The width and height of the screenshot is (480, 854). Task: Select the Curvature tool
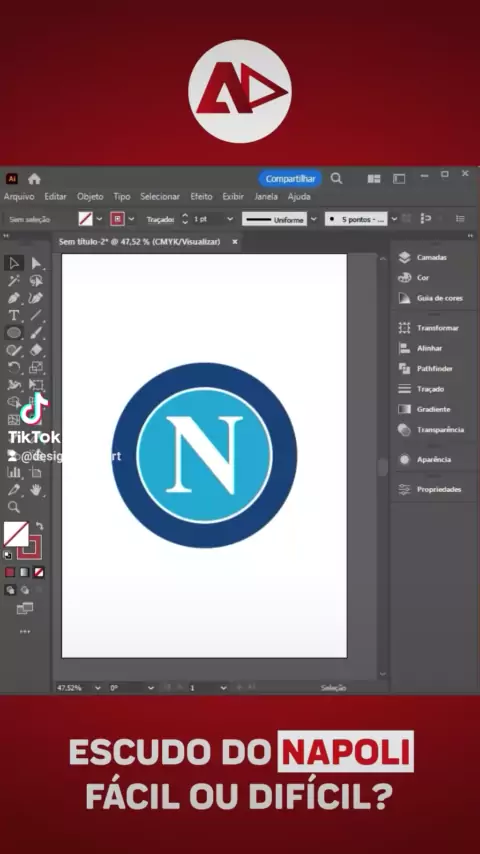coord(36,298)
